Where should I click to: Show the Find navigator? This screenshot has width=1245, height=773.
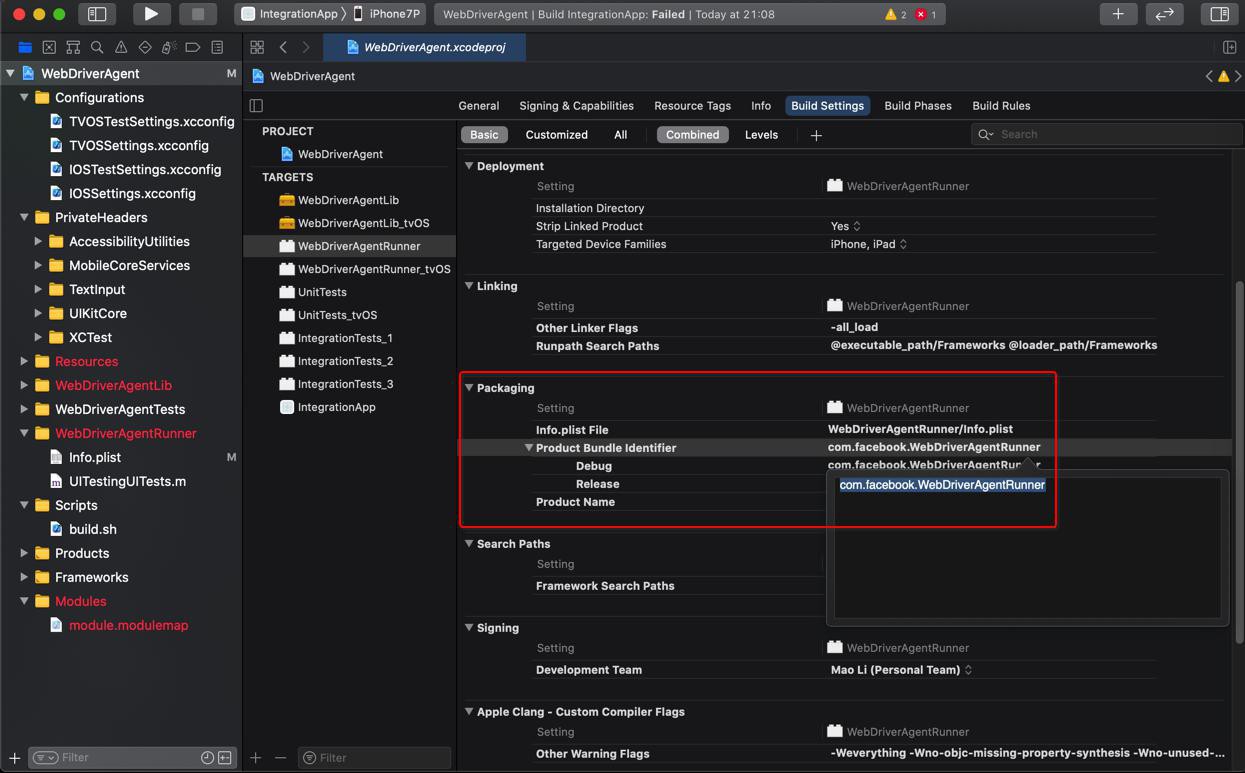pyautogui.click(x=97, y=47)
